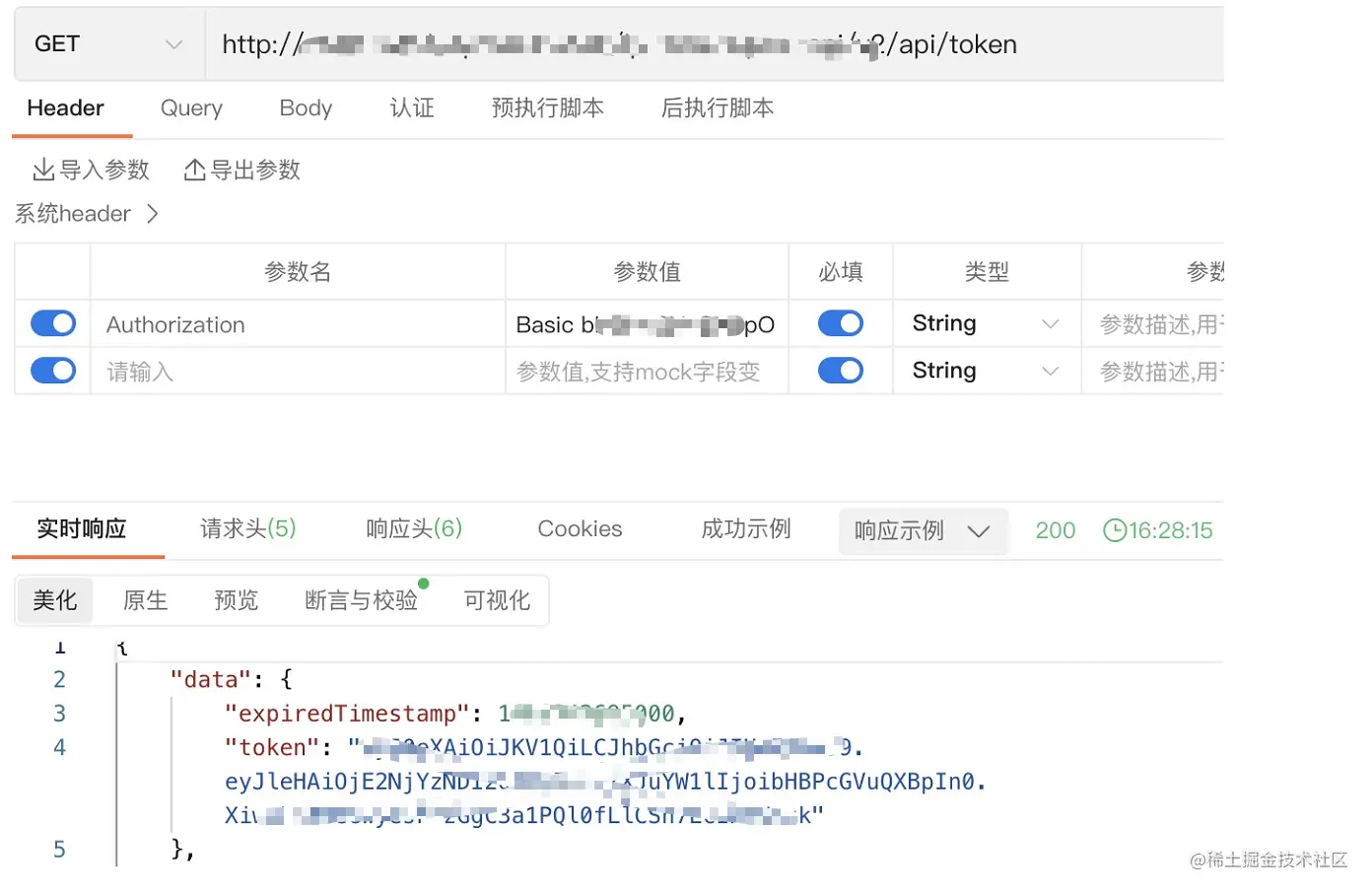Open the Body tab
The height and width of the screenshot is (894, 1372).
pyautogui.click(x=306, y=108)
